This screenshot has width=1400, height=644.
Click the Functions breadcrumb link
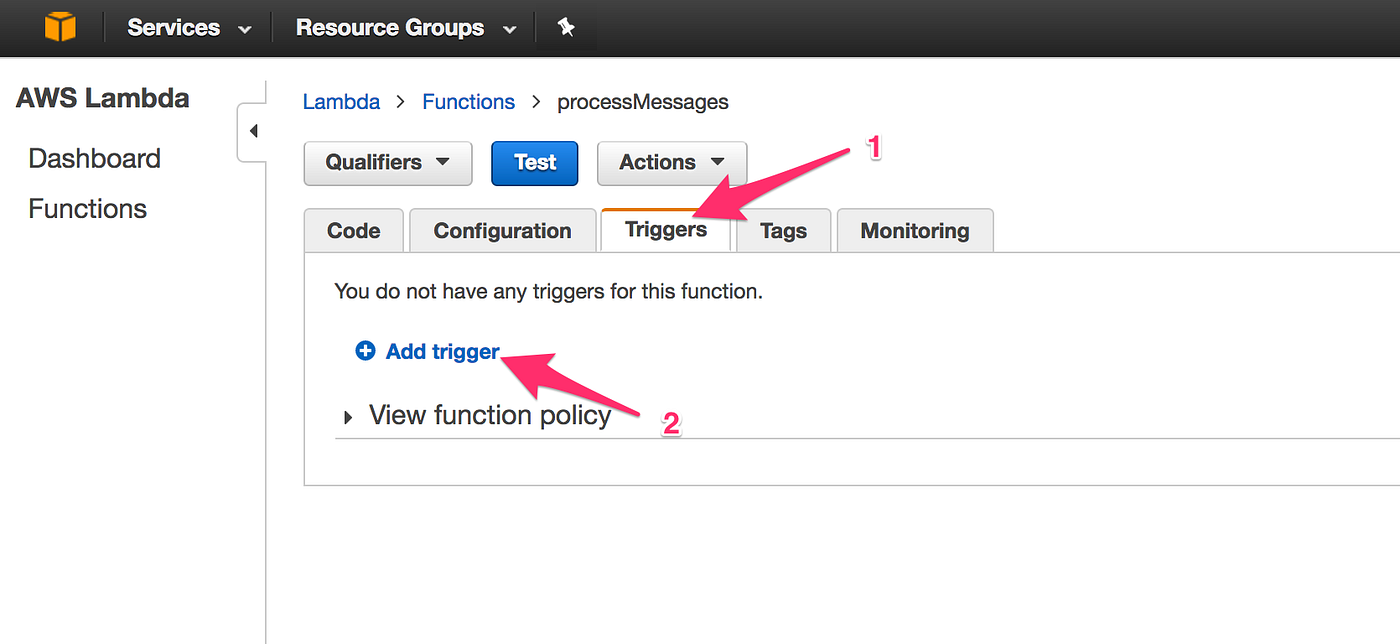click(x=468, y=101)
